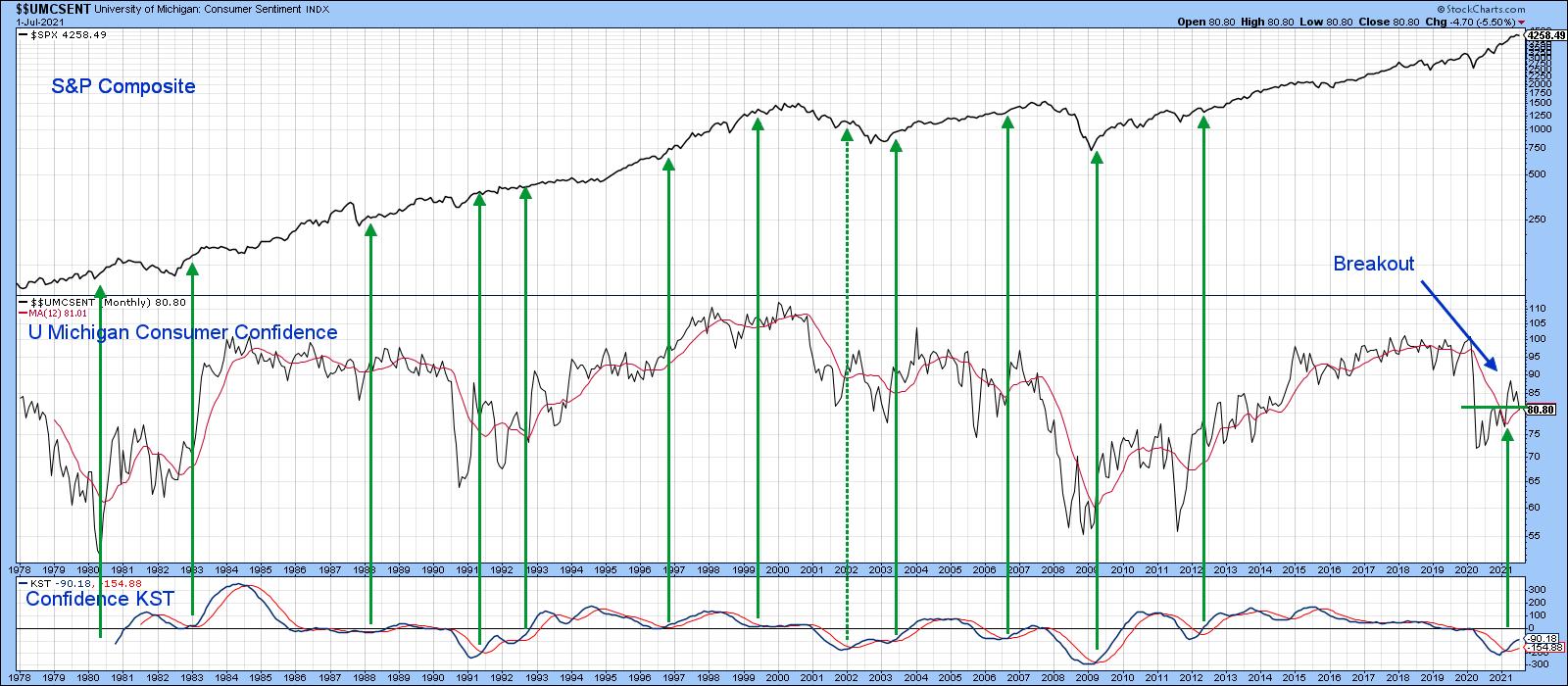Image resolution: width=1568 pixels, height=686 pixels.
Task: Click 55 on the sentiment axis
Action: pos(1535,536)
